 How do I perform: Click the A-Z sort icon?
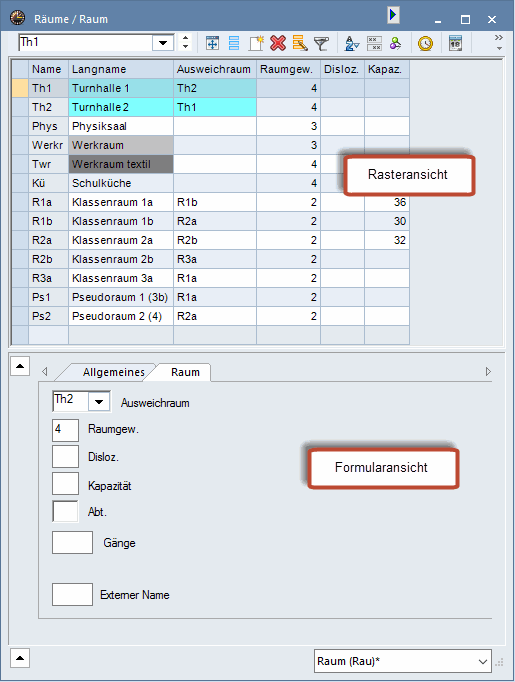click(351, 43)
